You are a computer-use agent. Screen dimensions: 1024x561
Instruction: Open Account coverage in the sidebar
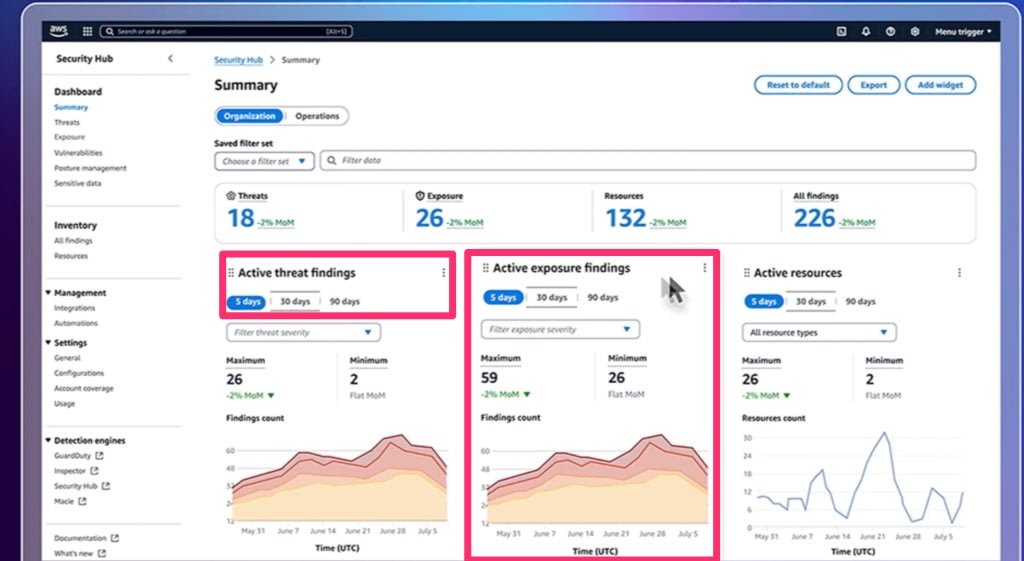click(84, 389)
